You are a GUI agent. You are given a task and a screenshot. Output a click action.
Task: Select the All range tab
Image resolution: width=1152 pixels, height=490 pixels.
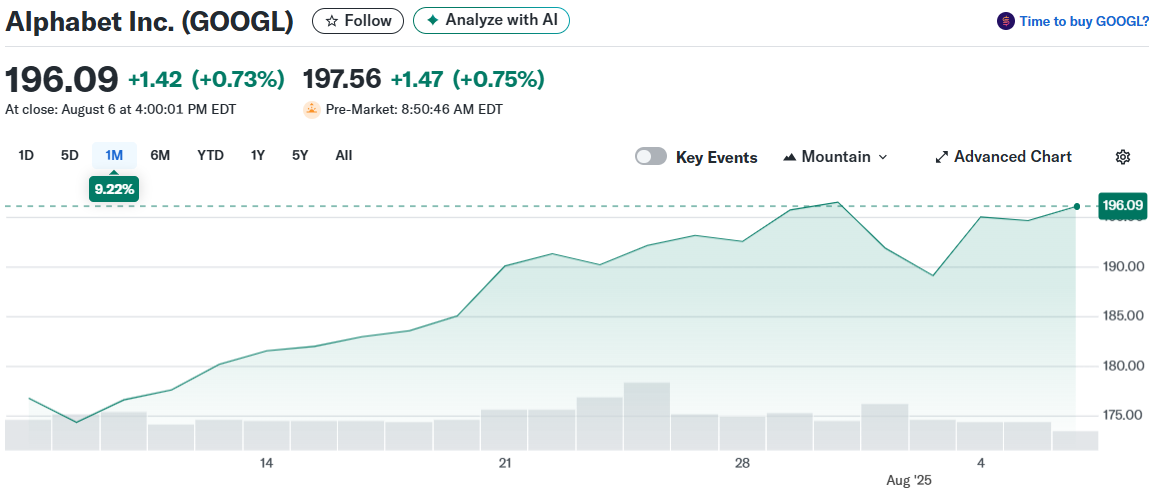[x=344, y=156]
